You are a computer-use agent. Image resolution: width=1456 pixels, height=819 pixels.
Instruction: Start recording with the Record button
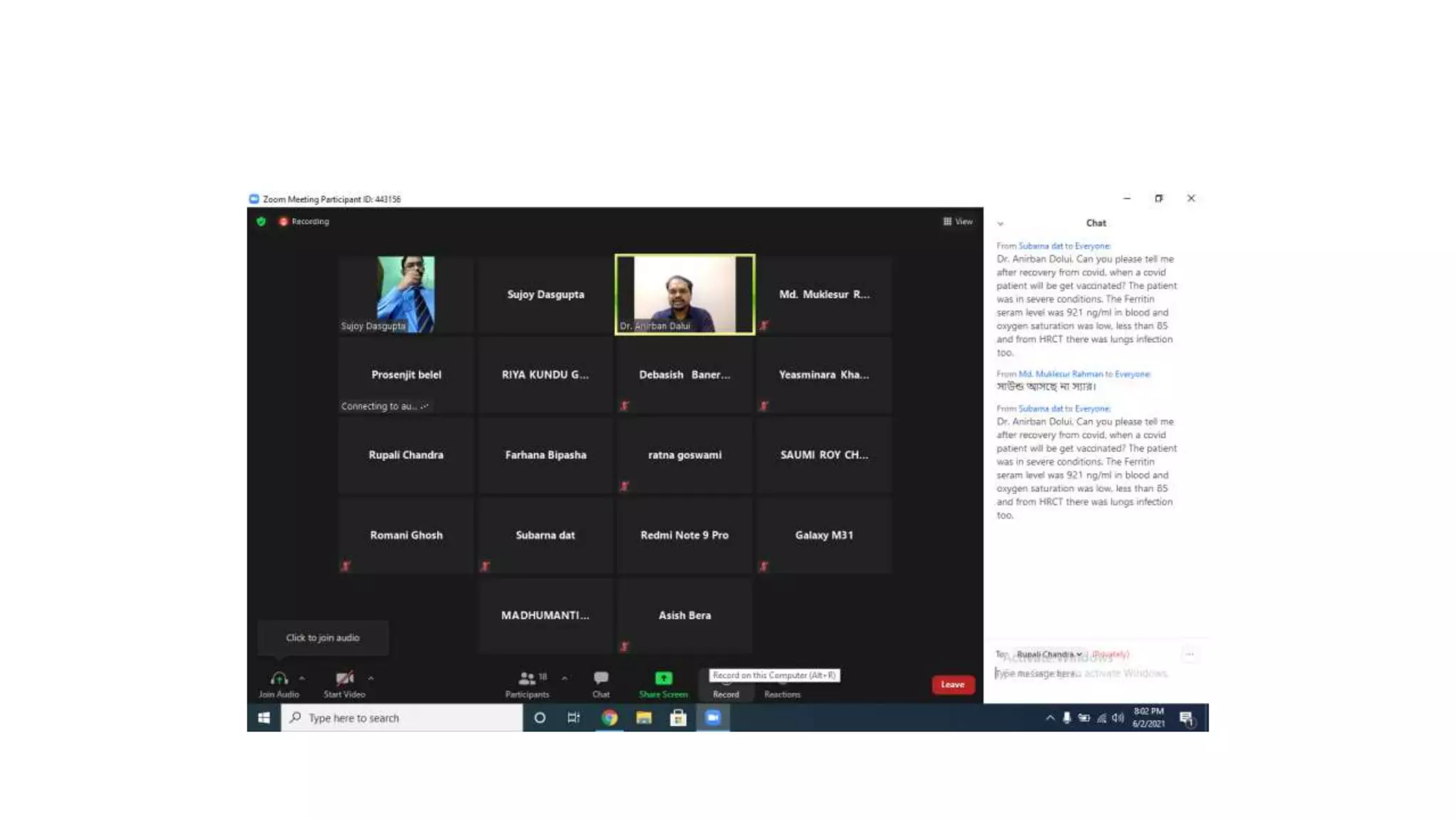click(726, 687)
